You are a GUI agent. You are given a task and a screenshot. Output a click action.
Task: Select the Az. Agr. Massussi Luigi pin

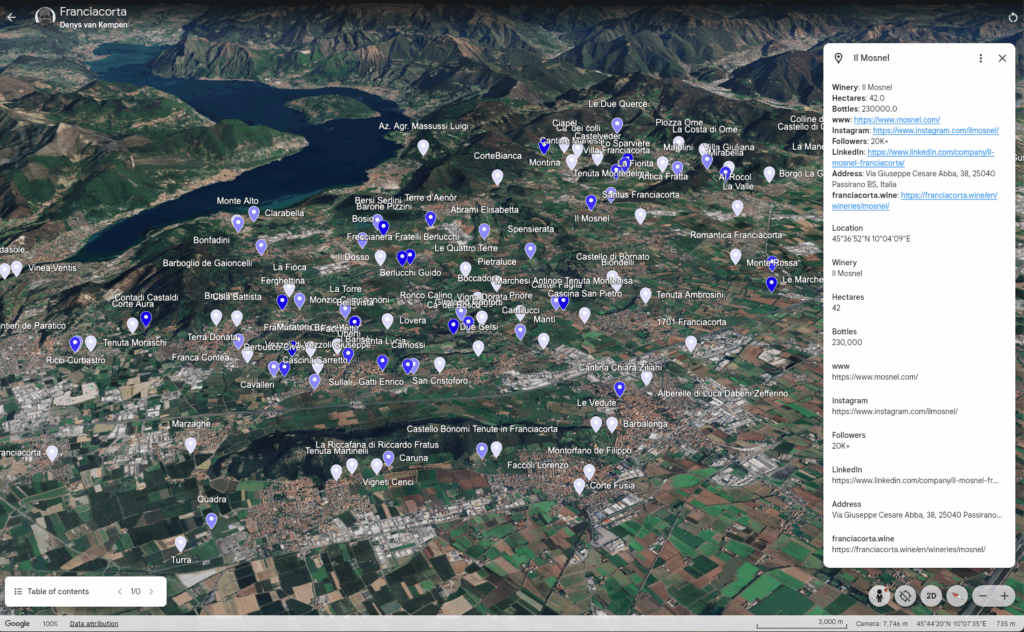[423, 148]
